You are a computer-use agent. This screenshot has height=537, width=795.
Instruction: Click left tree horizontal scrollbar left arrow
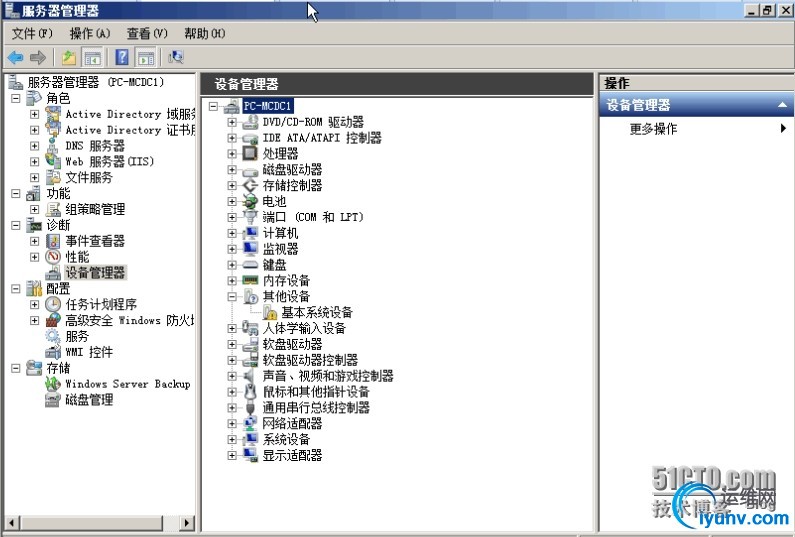(13, 522)
